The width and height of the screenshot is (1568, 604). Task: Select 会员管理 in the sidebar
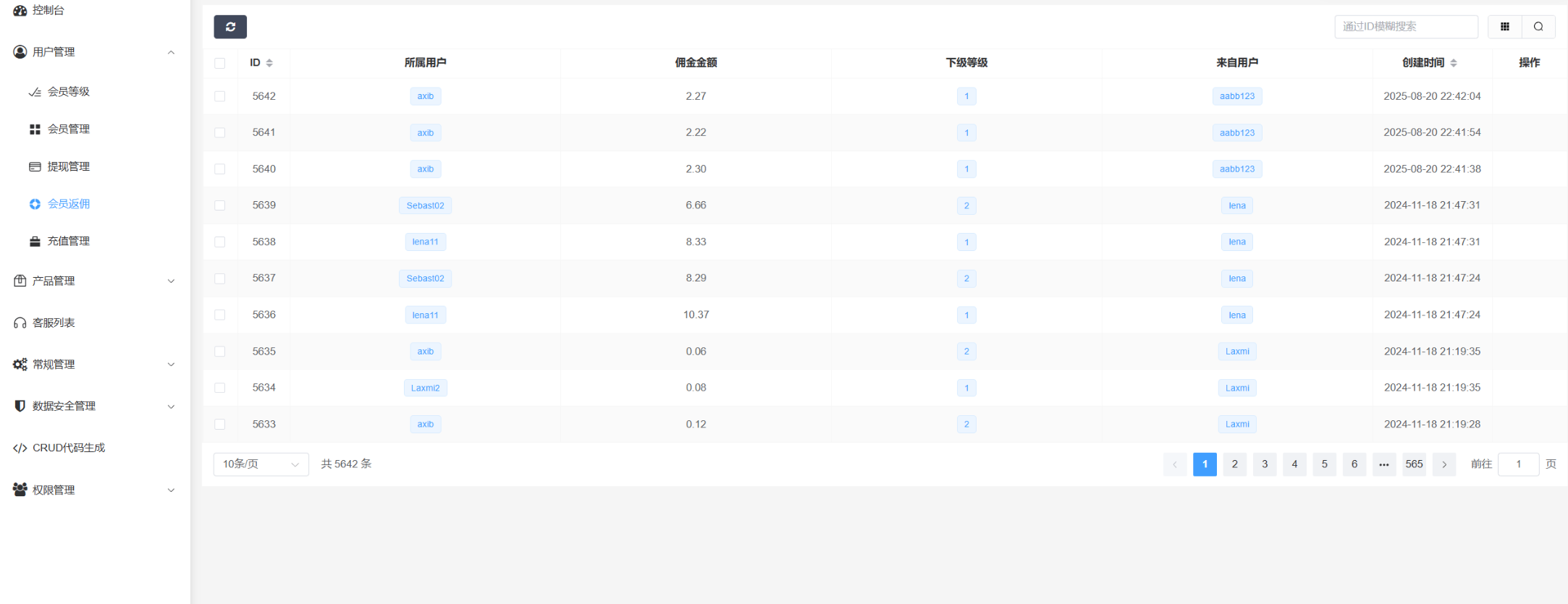[68, 129]
